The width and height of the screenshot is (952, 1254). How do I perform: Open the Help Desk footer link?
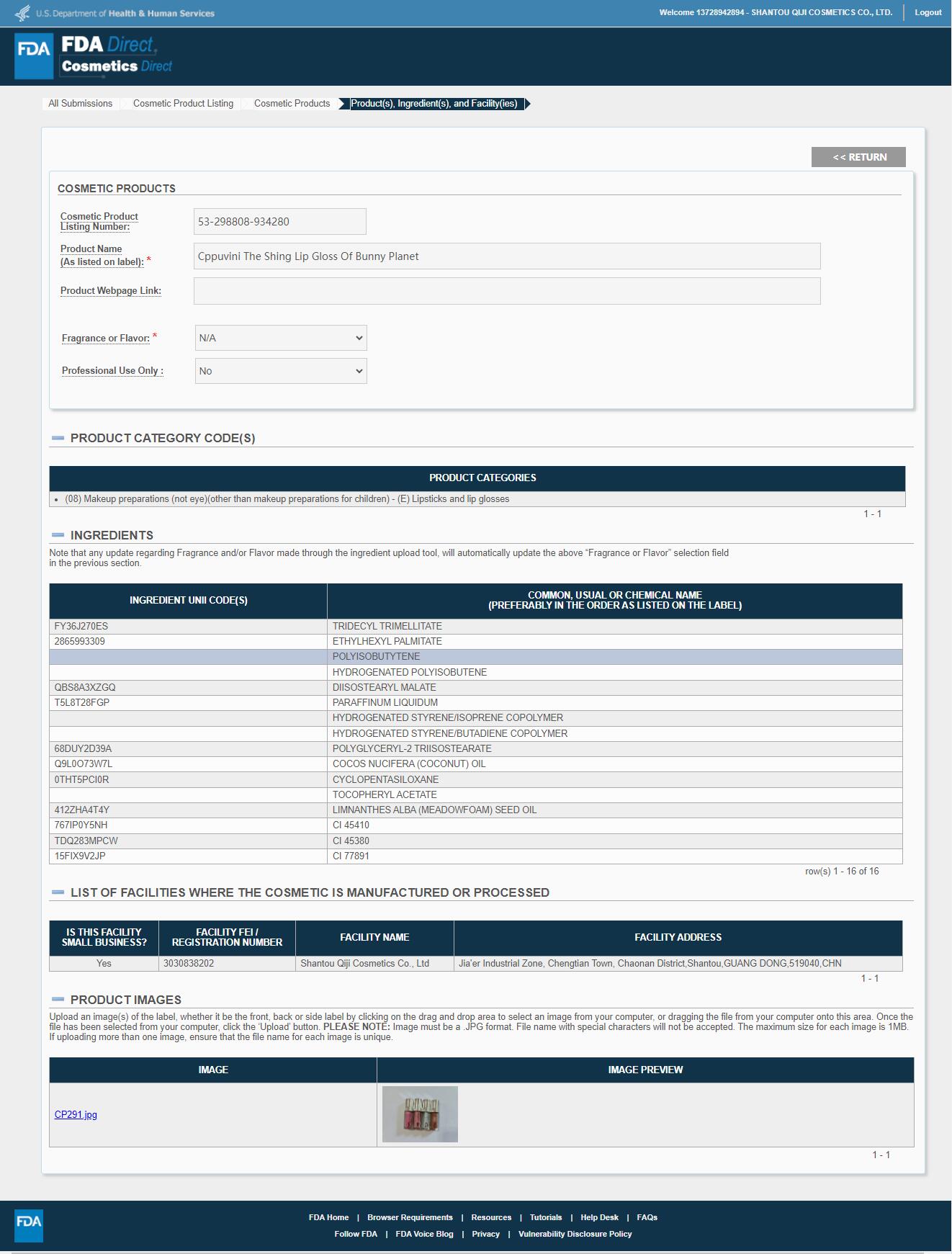click(599, 1217)
